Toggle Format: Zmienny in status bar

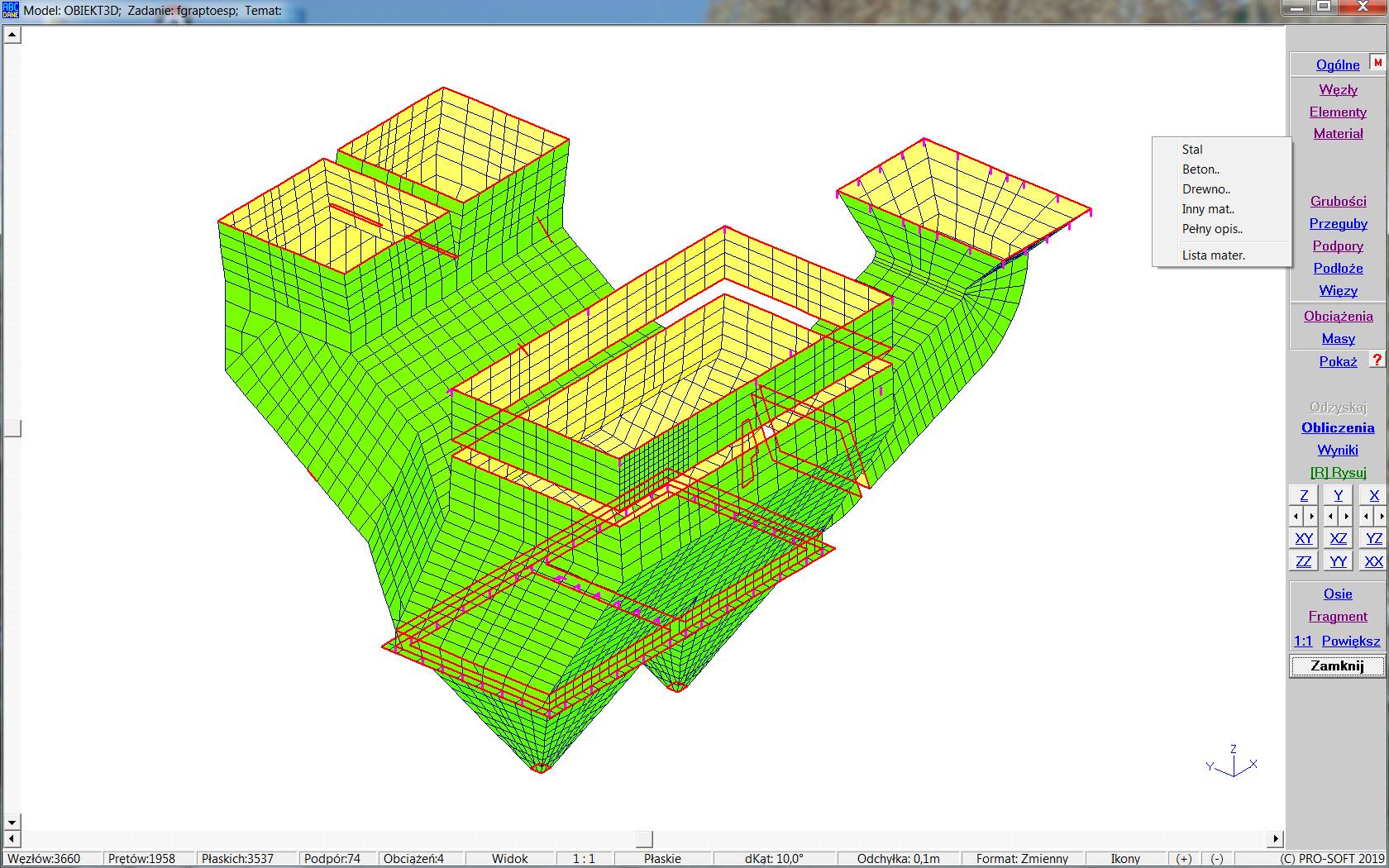[1022, 859]
